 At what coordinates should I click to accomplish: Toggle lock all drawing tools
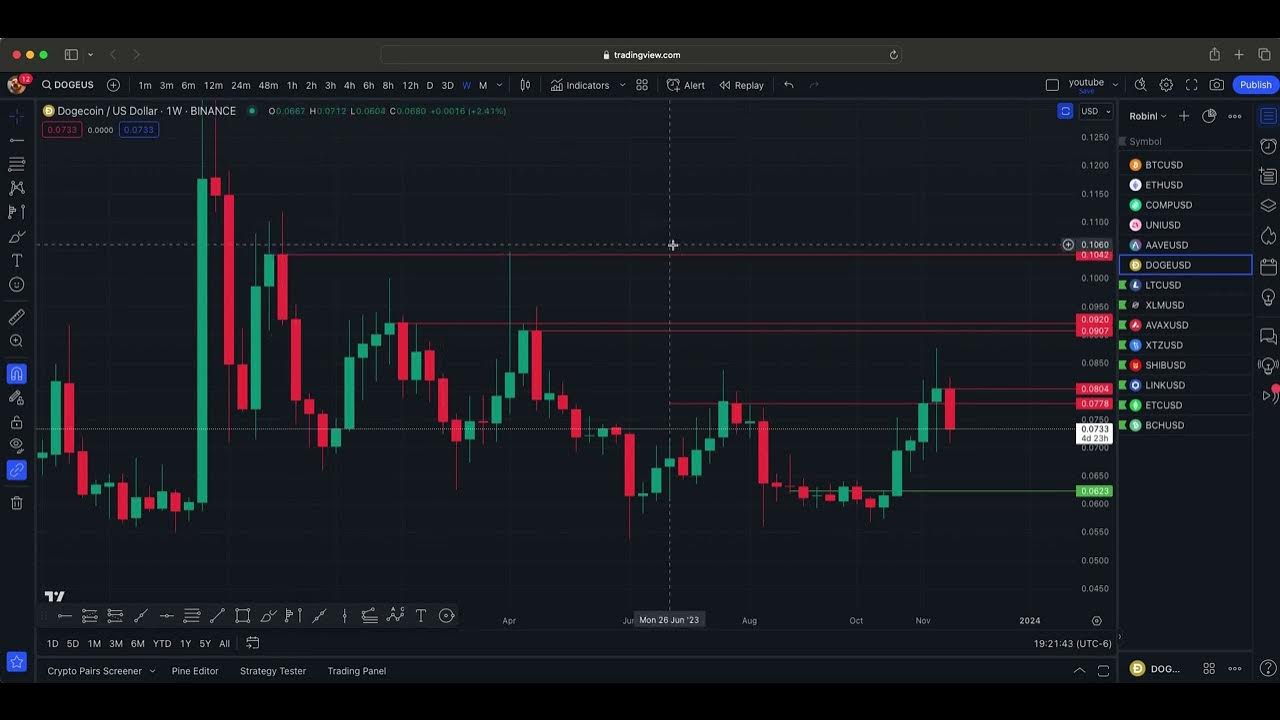pyautogui.click(x=16, y=422)
